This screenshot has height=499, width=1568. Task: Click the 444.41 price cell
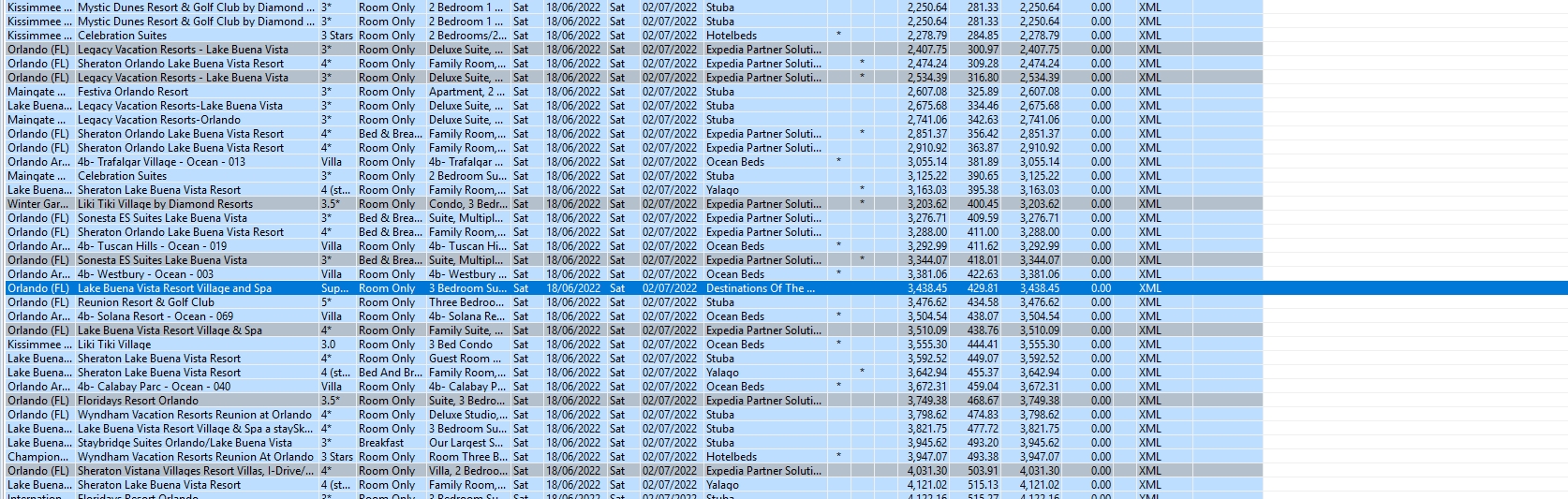pyautogui.click(x=983, y=345)
